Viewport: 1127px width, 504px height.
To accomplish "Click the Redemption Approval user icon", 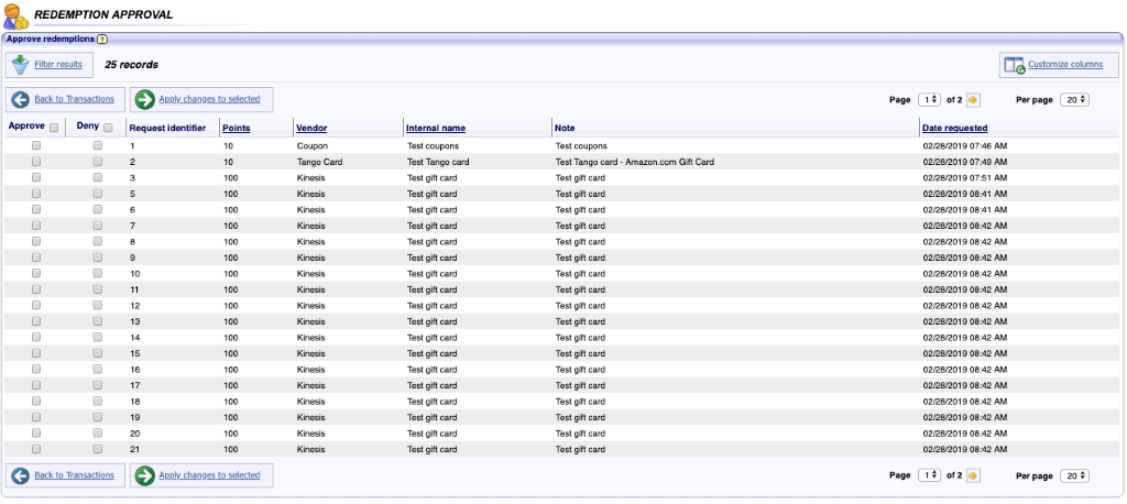I will point(16,16).
